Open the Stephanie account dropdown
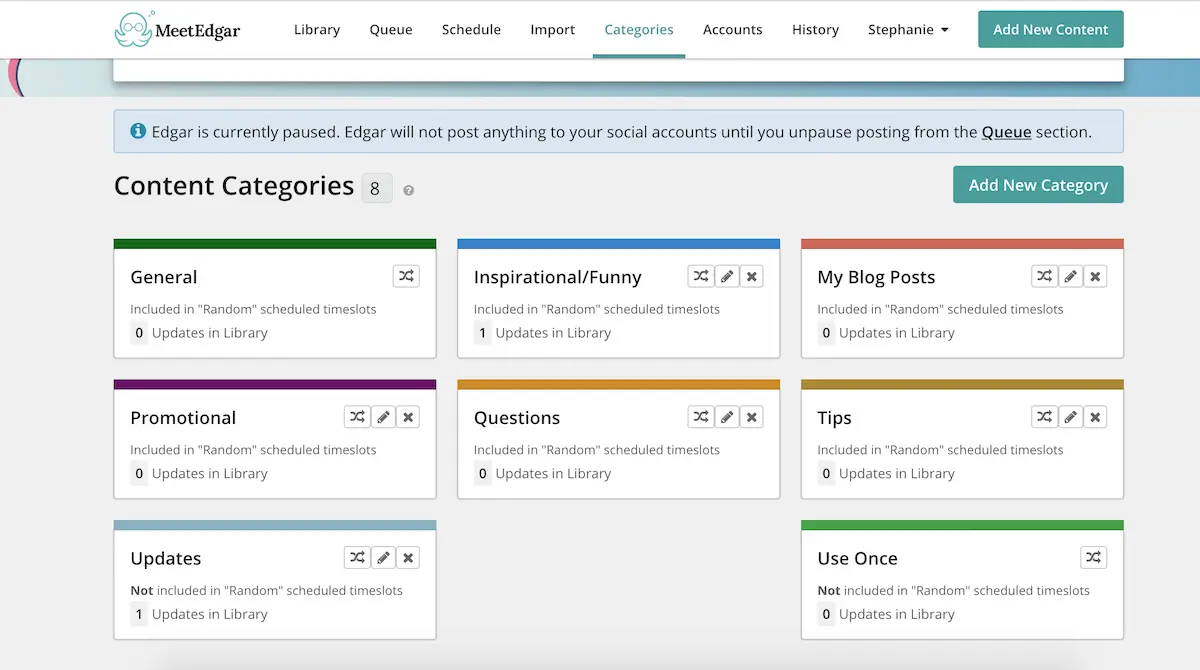The image size is (1200, 670). click(907, 30)
